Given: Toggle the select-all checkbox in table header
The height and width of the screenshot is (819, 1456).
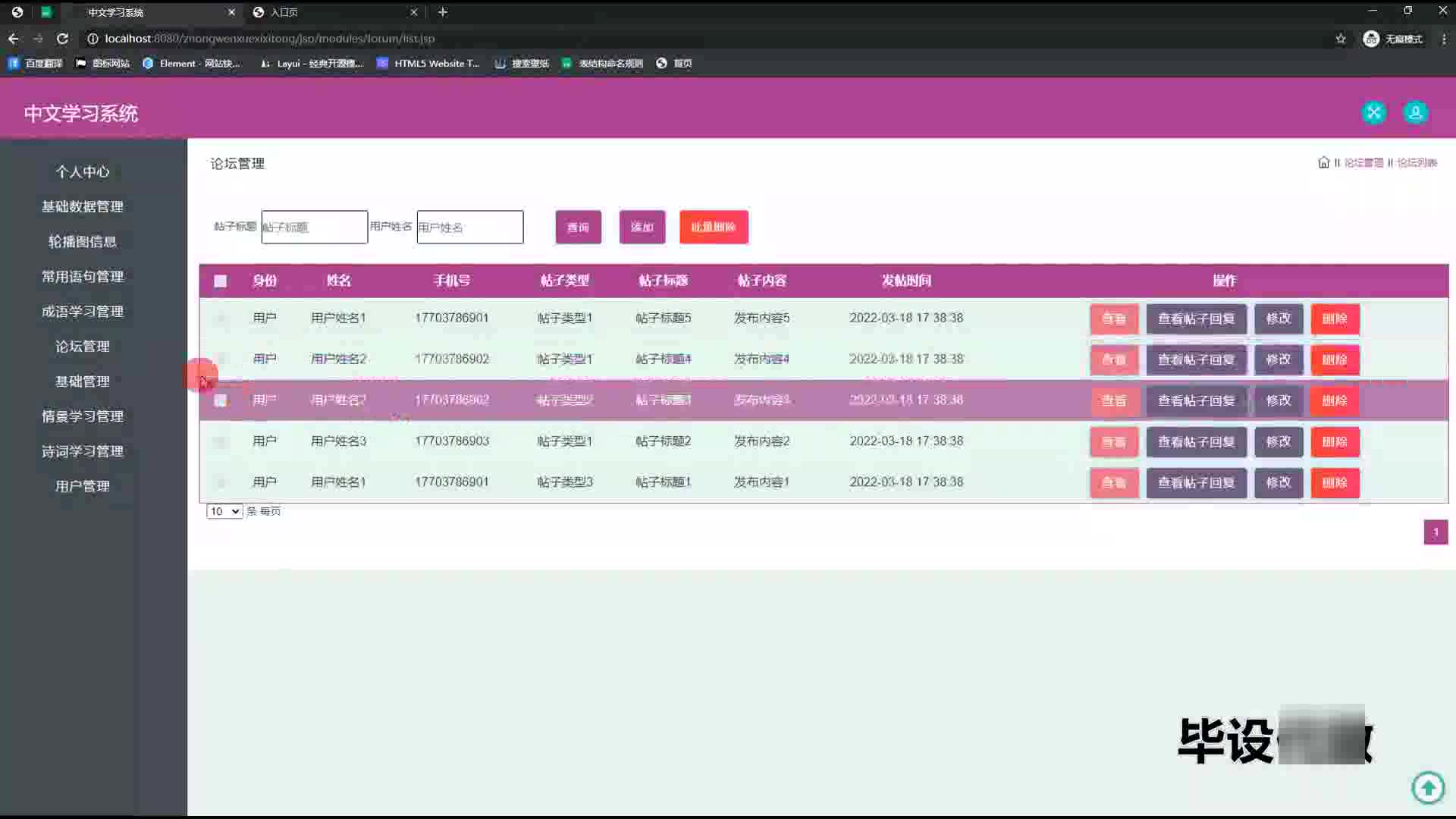Looking at the screenshot, I should coord(220,281).
